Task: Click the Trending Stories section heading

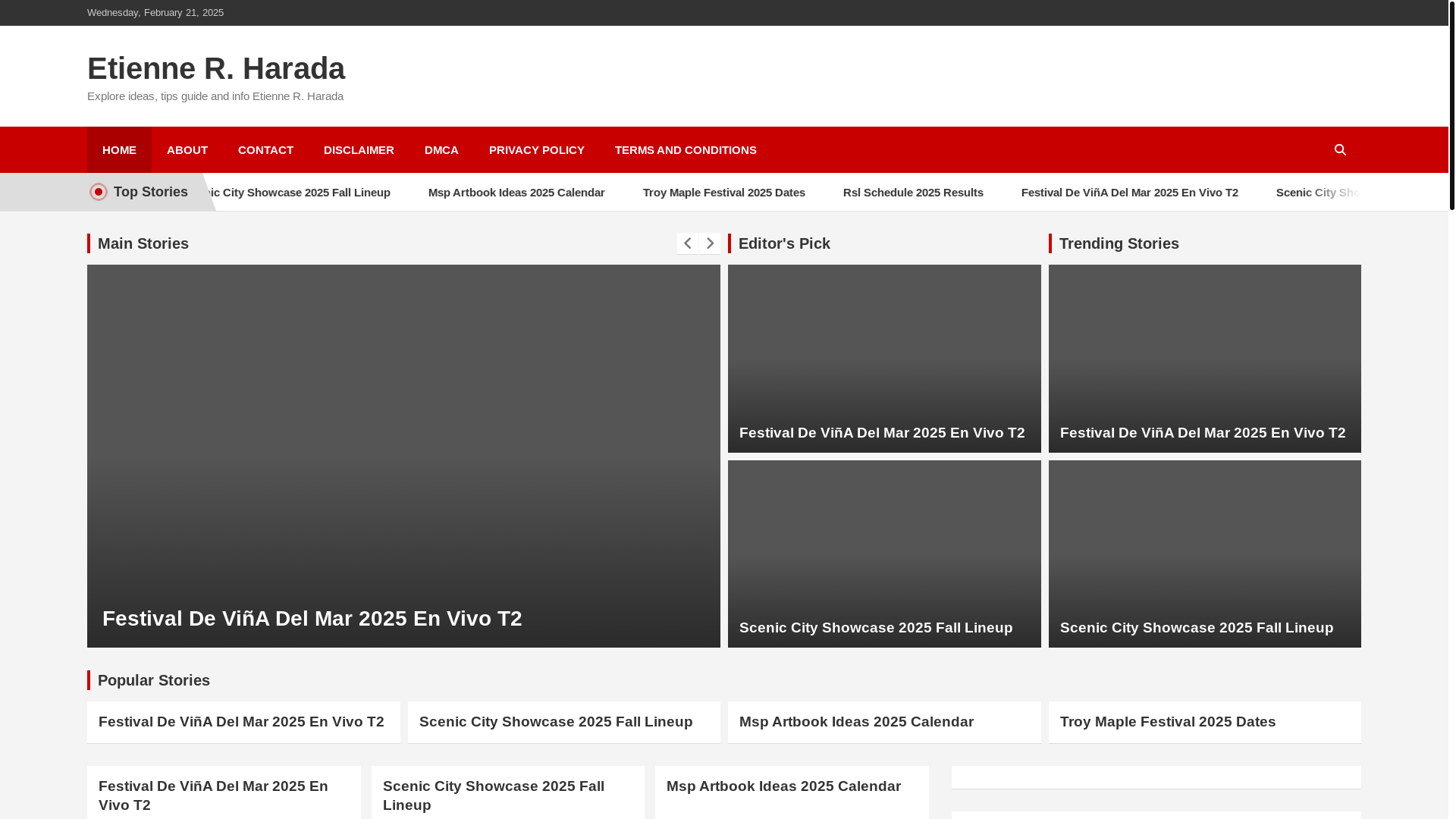Action: click(x=1119, y=243)
